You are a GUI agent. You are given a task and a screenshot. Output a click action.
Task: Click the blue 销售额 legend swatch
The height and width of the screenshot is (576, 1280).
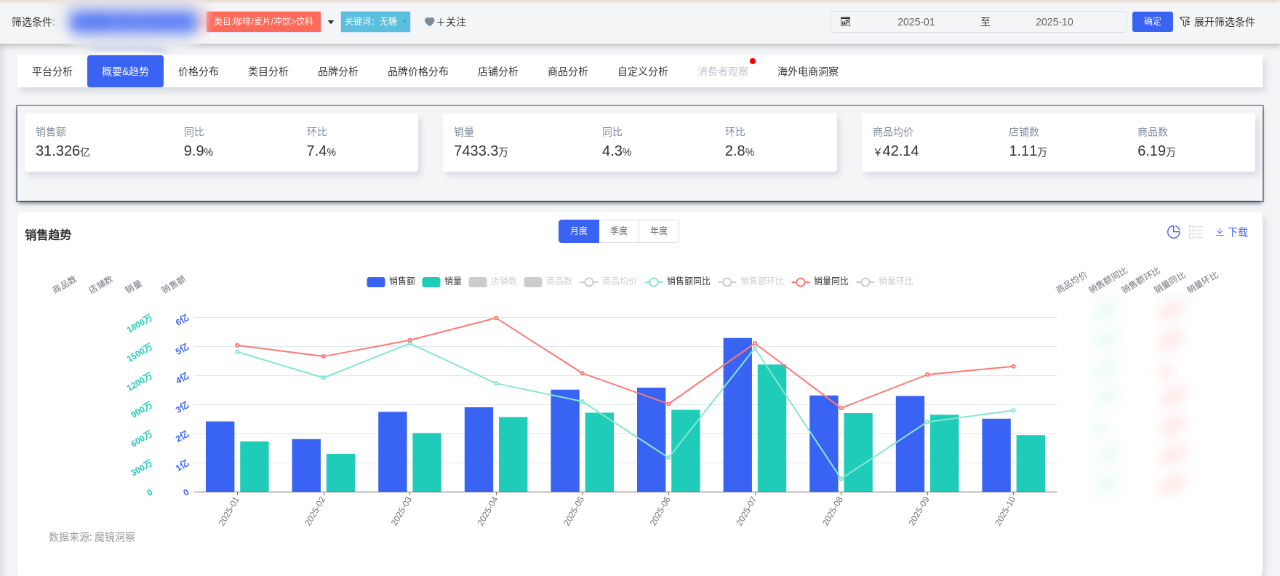pos(376,282)
